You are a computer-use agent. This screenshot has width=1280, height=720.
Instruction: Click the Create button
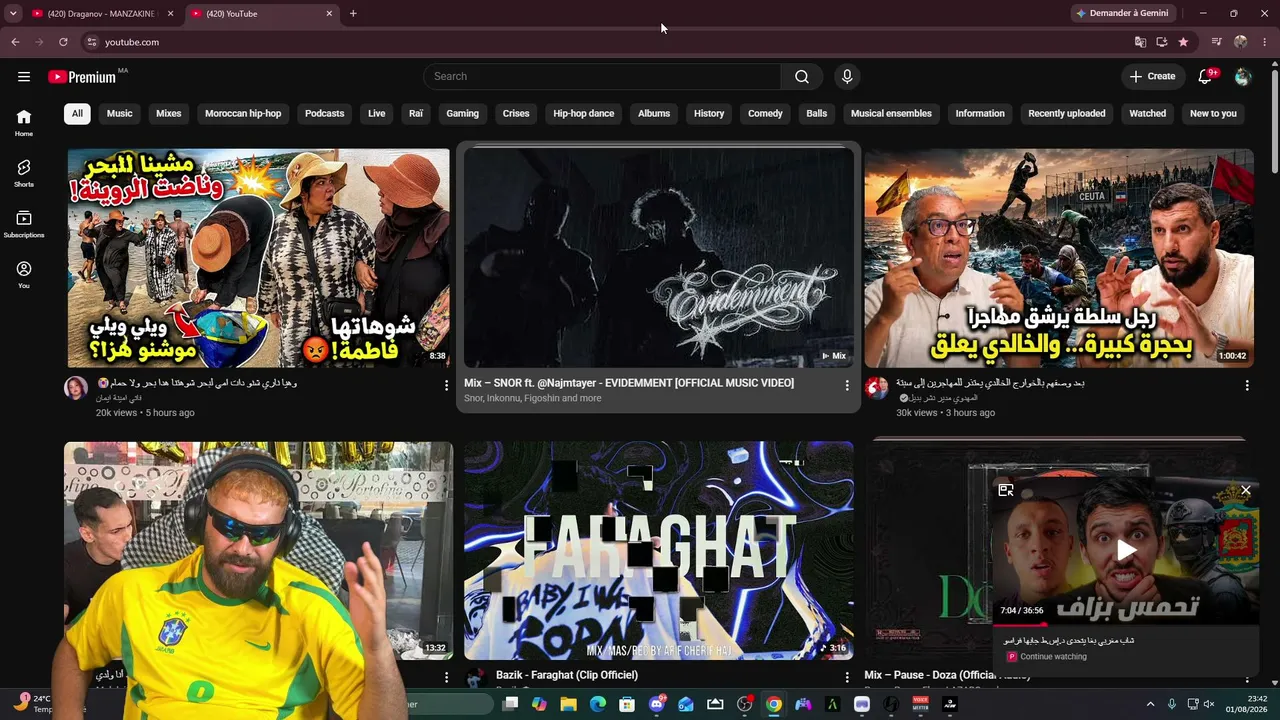[x=1152, y=77]
